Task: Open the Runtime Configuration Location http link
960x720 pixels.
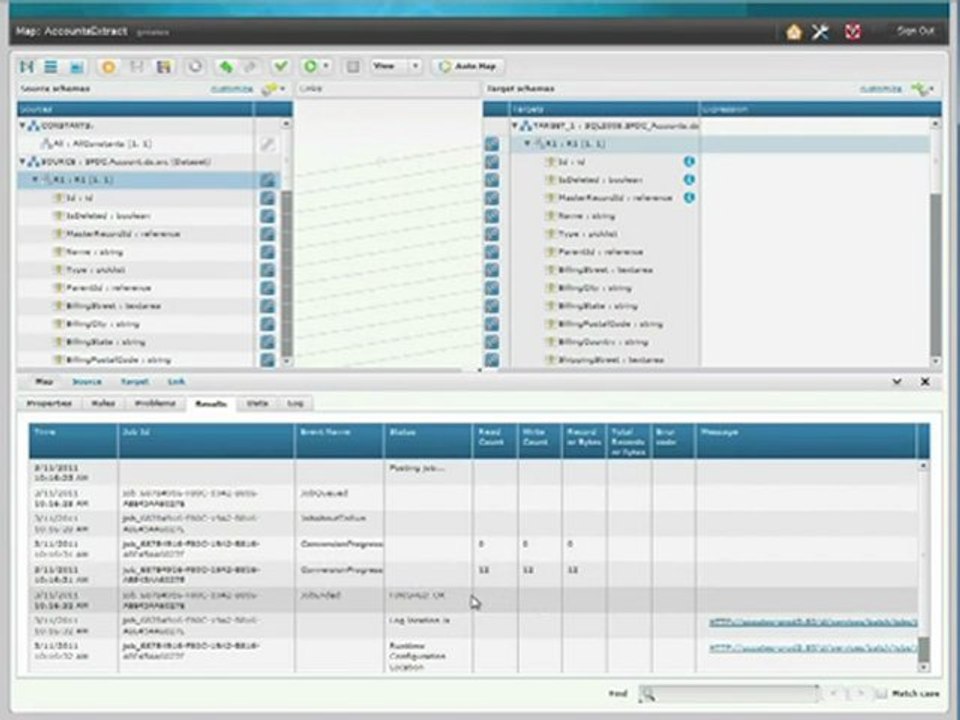Action: pyautogui.click(x=813, y=648)
